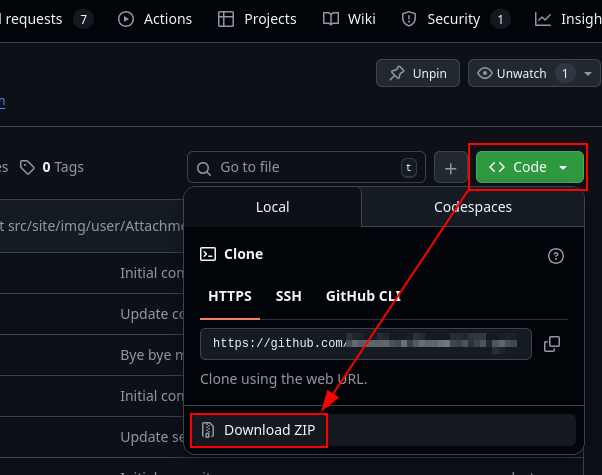602x475 pixels.
Task: Click the help question mark icon
Action: pyautogui.click(x=556, y=256)
